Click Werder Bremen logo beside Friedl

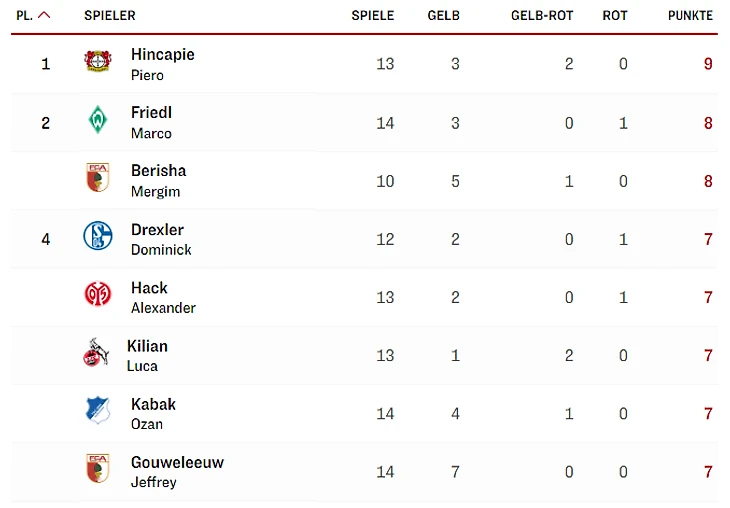(x=98, y=121)
